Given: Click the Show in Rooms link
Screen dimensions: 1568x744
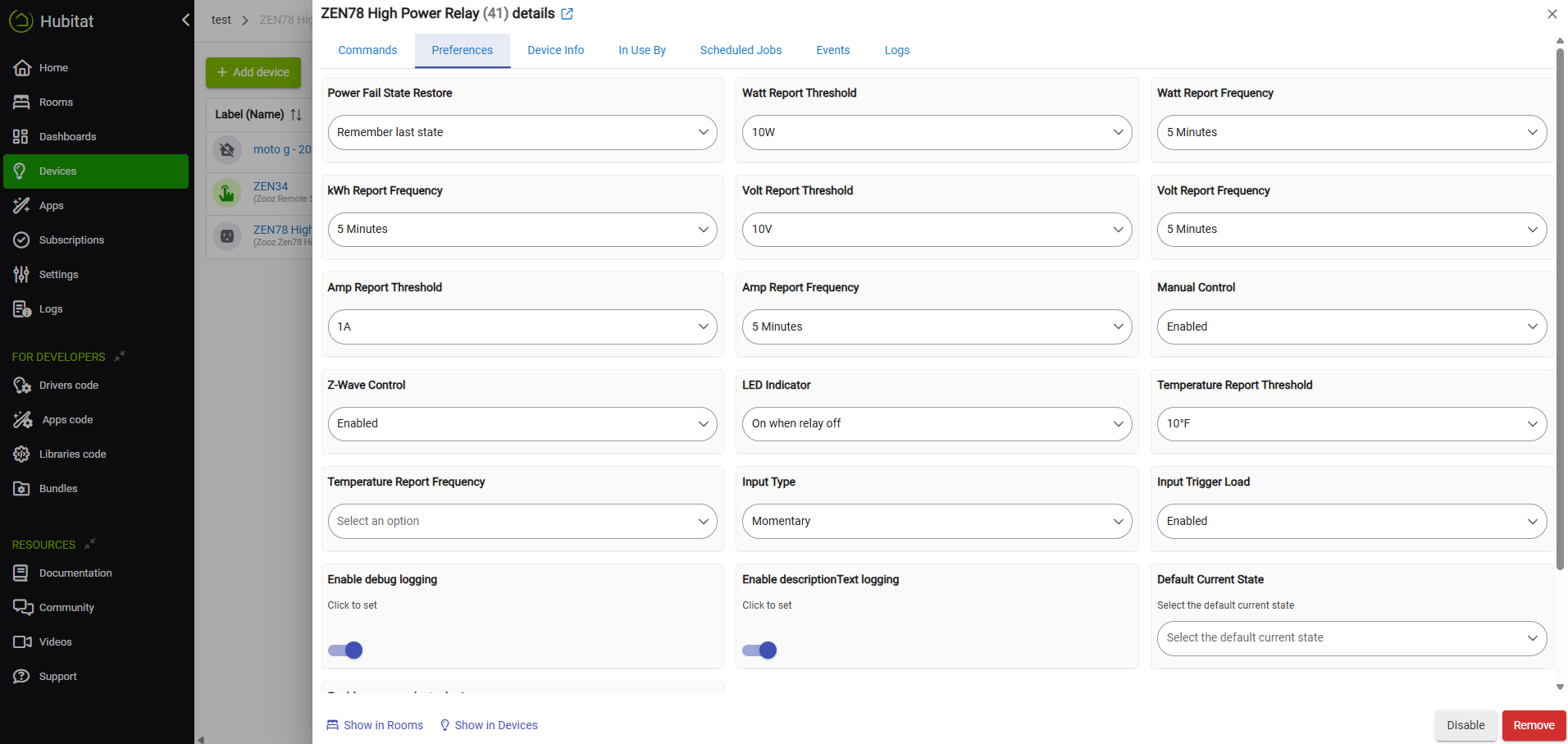Looking at the screenshot, I should pyautogui.click(x=376, y=725).
